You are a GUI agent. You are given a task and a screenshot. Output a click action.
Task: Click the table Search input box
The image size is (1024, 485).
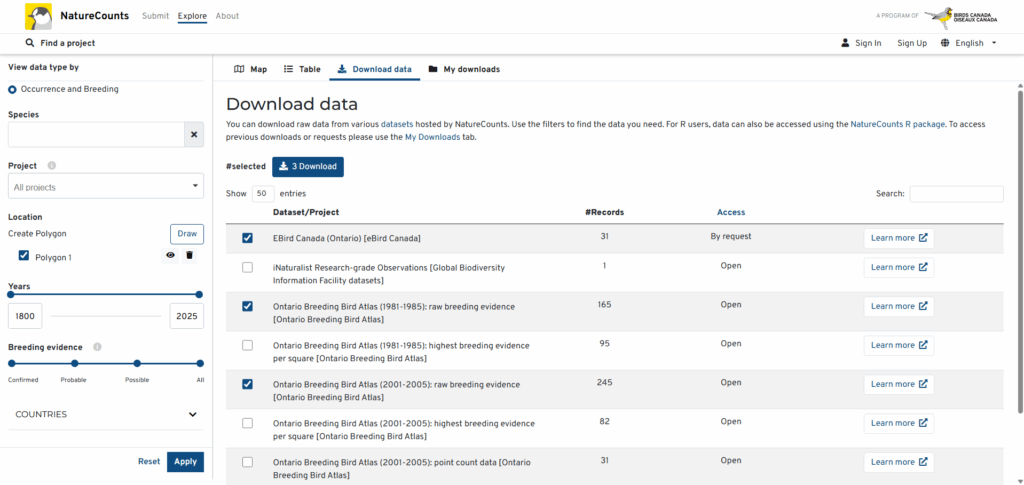(956, 194)
